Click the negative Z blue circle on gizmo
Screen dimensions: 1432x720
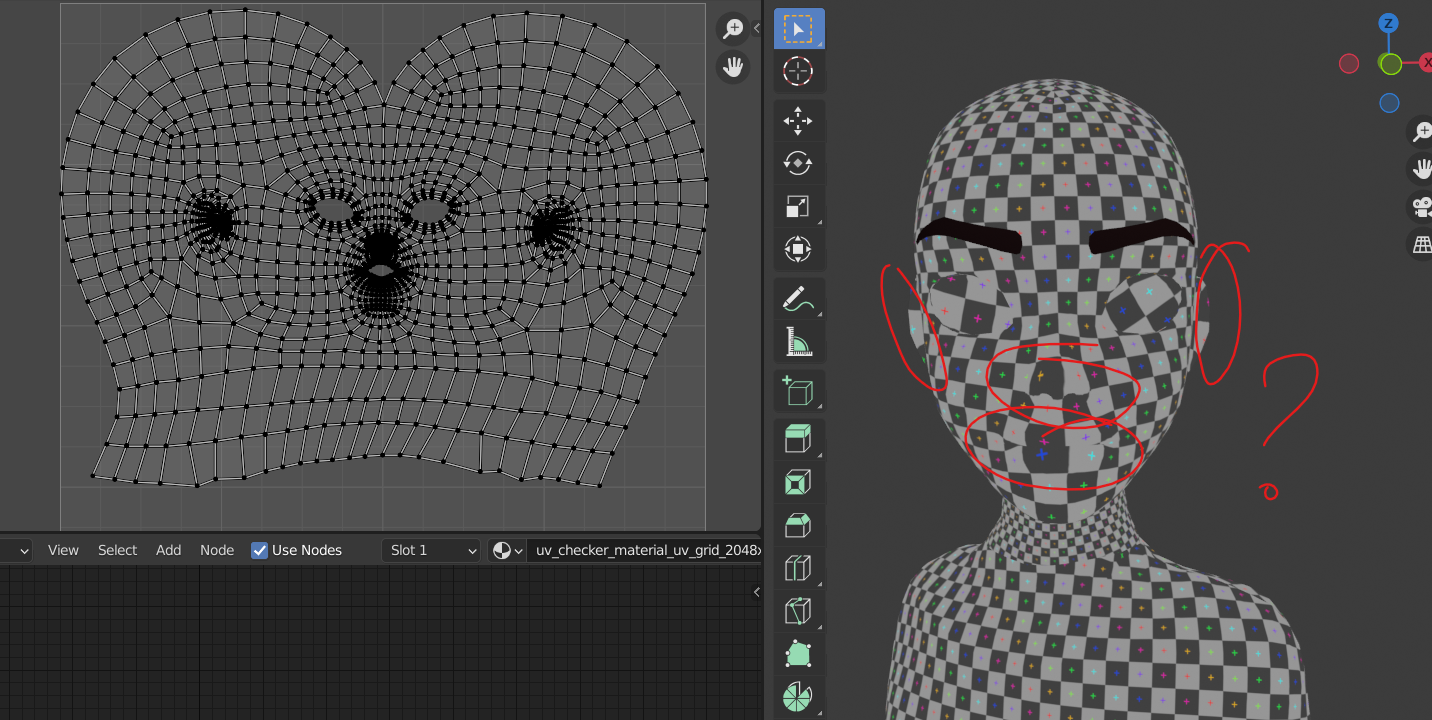(x=1389, y=103)
